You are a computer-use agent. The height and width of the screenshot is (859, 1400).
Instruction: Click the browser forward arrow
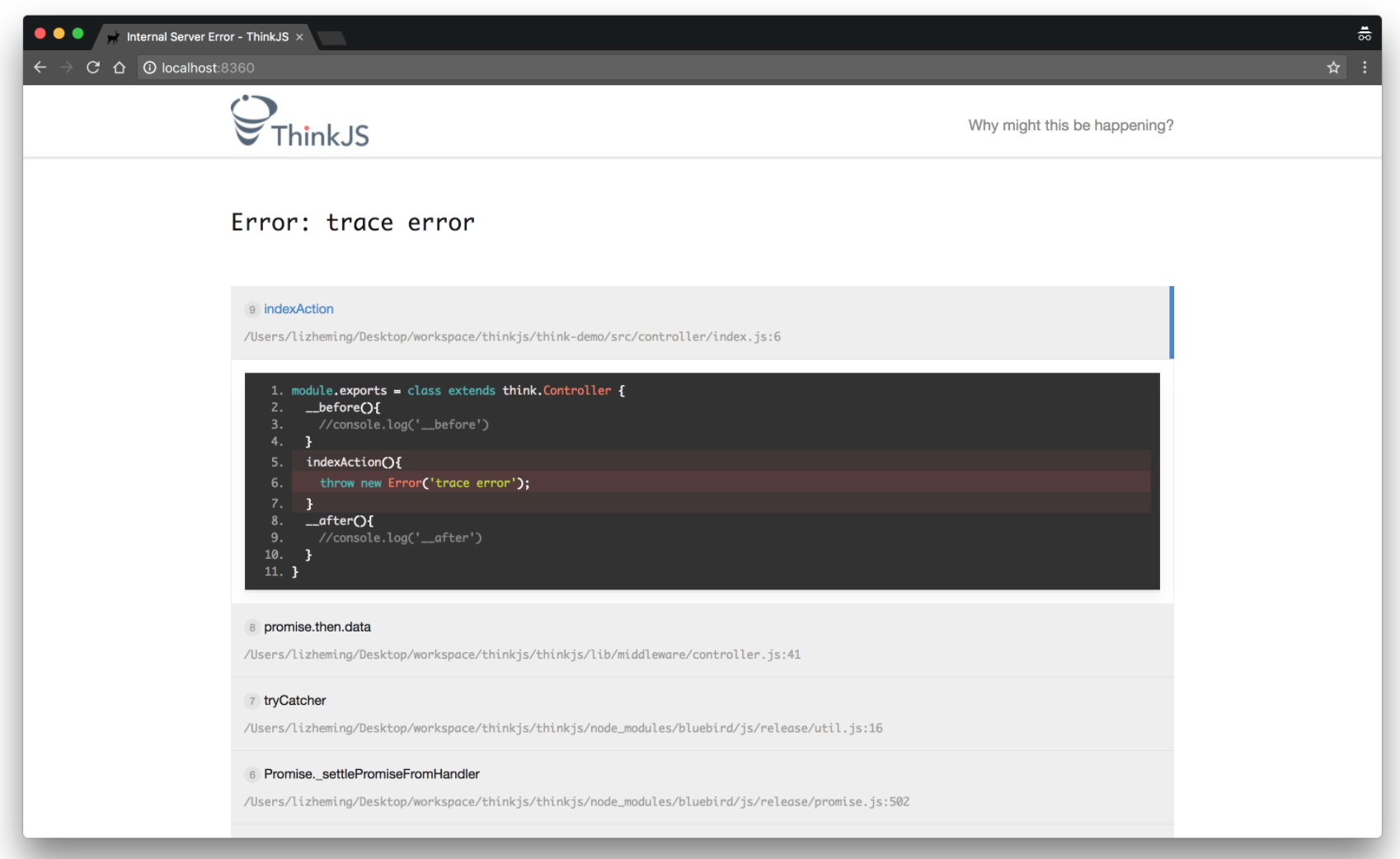67,68
